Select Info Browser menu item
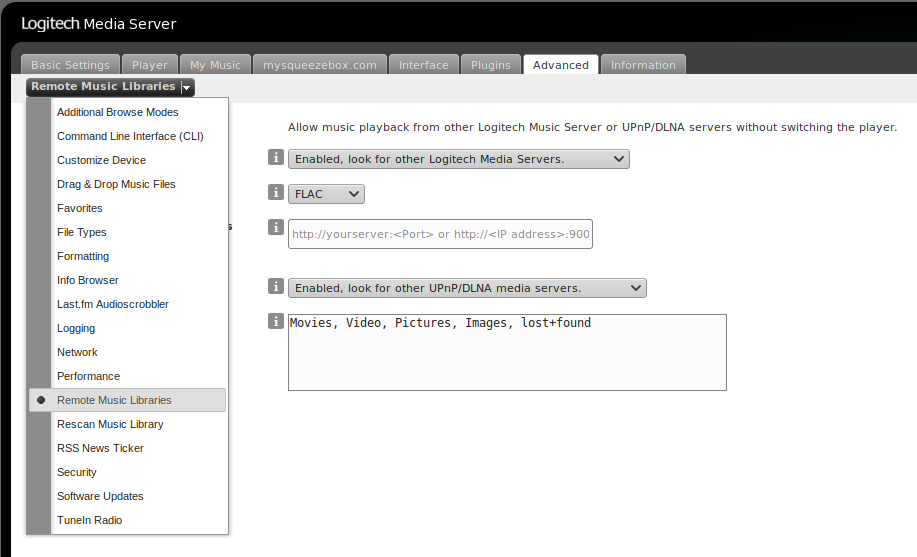The image size is (917, 557). 127,280
